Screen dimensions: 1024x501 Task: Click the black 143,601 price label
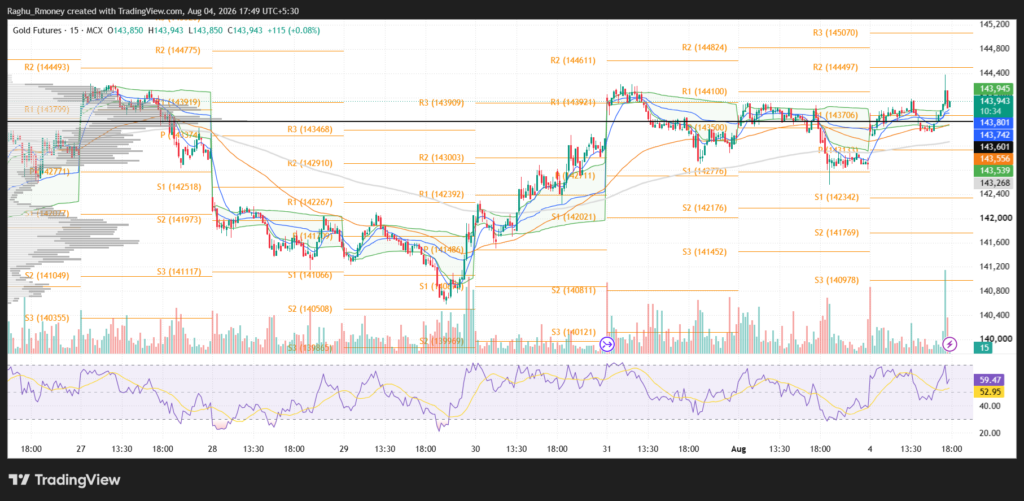[x=992, y=147]
